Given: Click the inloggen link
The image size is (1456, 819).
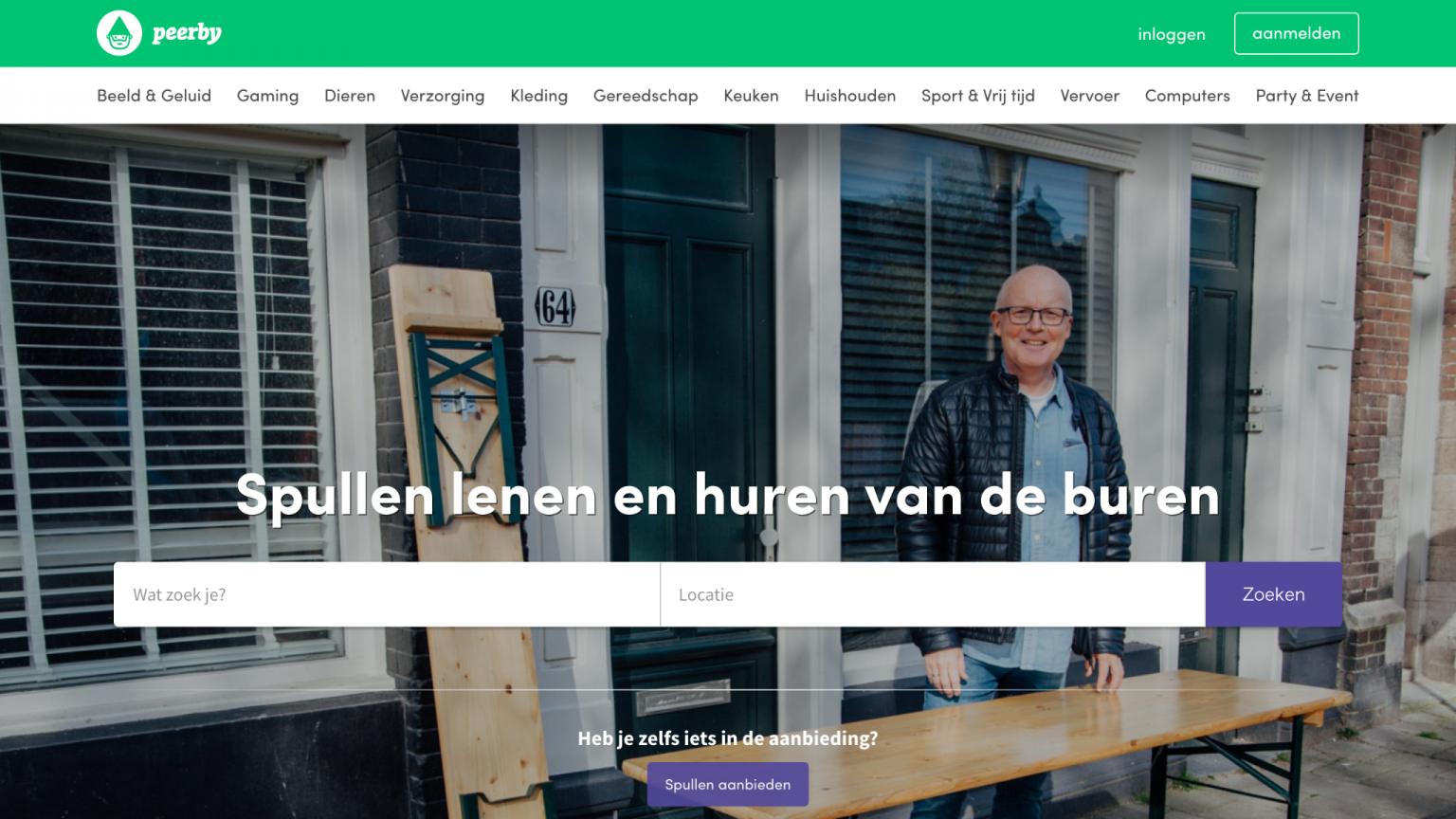Looking at the screenshot, I should click(x=1172, y=34).
